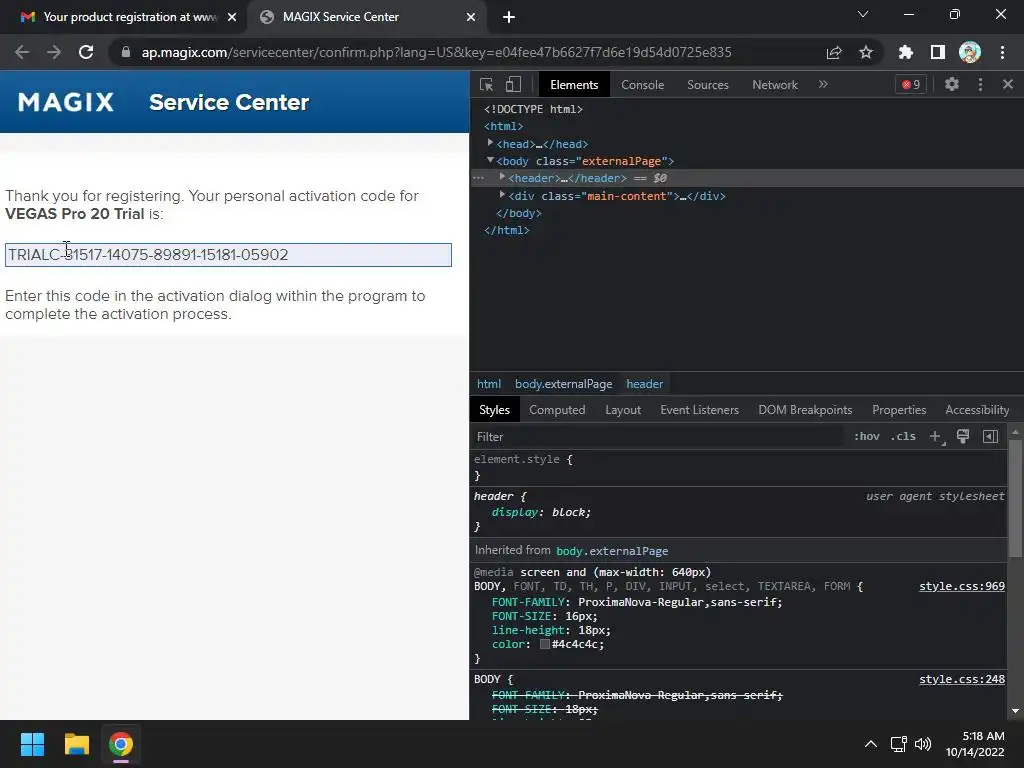Screen dimensions: 1024x768
Task: Open DevTools settings gear
Action: coord(952,85)
